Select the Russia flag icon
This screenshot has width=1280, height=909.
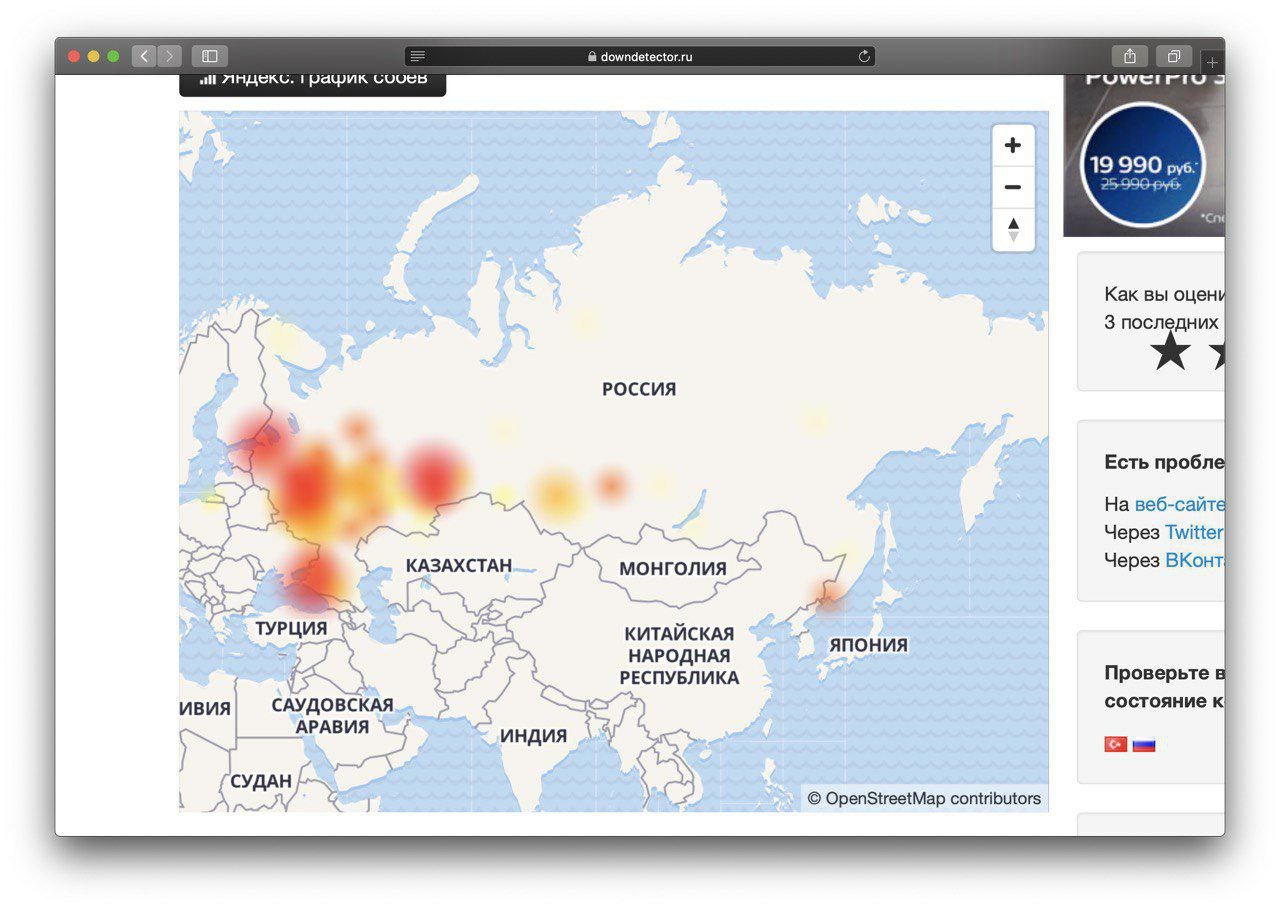1144,744
